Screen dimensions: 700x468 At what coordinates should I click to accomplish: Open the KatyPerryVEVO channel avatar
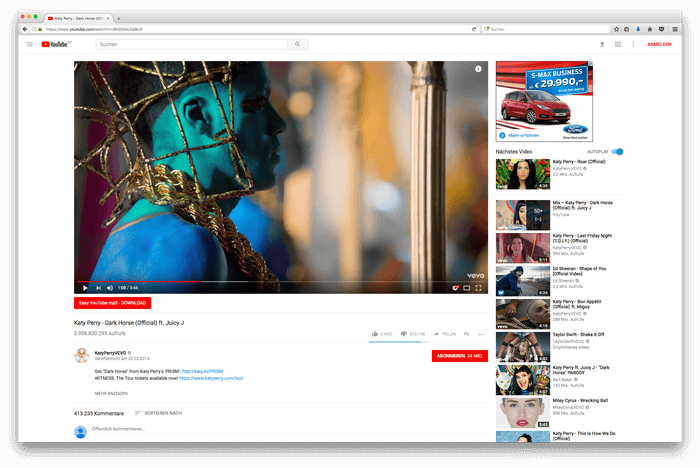tap(82, 355)
